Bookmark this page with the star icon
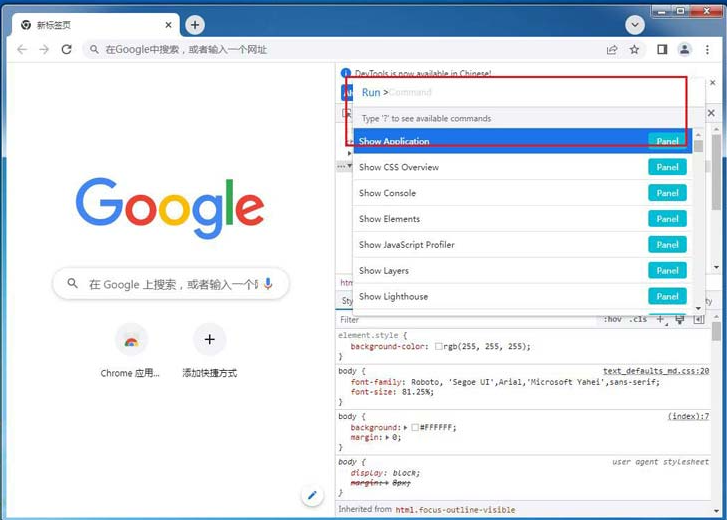The height and width of the screenshot is (520, 727). pos(634,50)
